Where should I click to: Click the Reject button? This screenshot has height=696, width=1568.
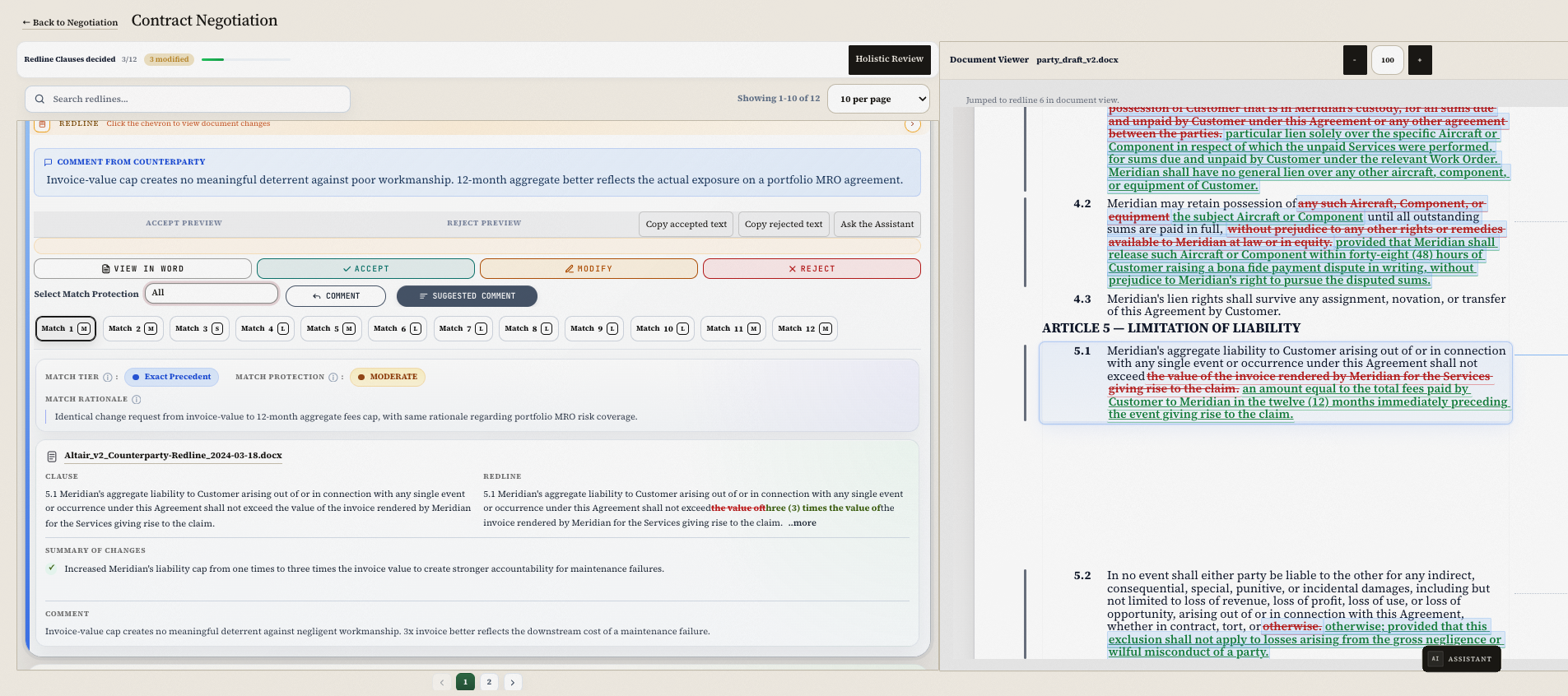coord(812,269)
